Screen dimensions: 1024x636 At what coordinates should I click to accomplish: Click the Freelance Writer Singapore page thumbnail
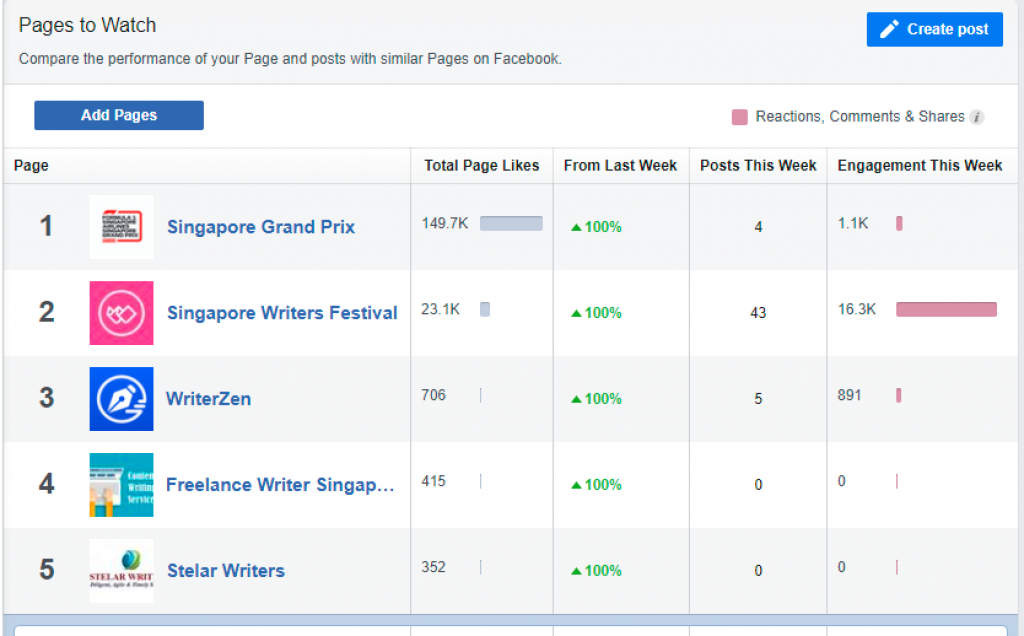[121, 485]
